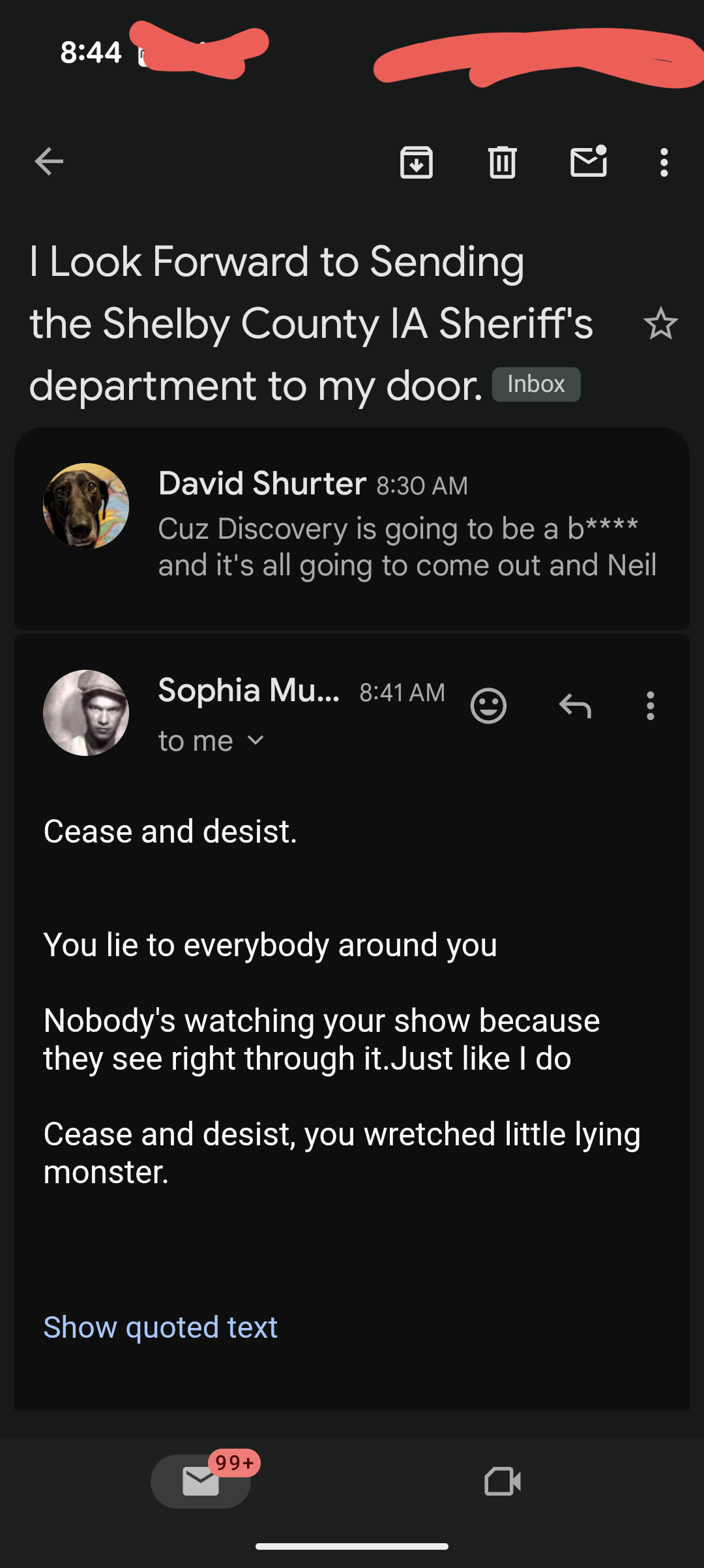704x1568 pixels.
Task: Switch to the Mail tab
Action: pyautogui.click(x=201, y=1481)
